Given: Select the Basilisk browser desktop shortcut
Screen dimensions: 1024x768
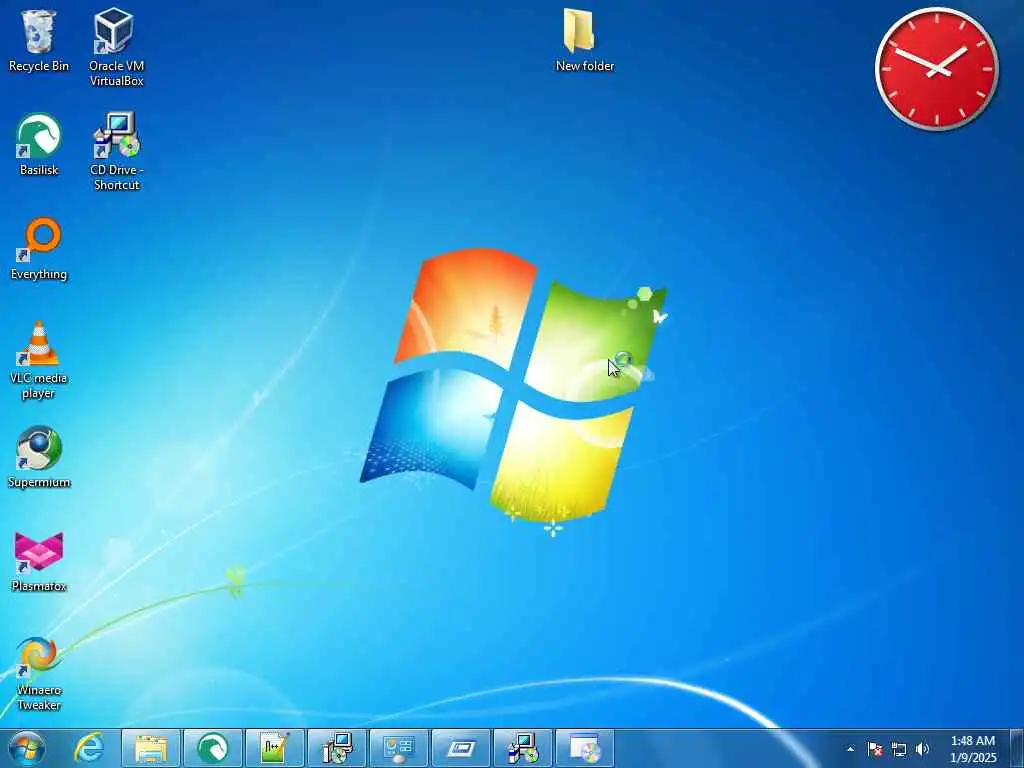Looking at the screenshot, I should 39,145.
